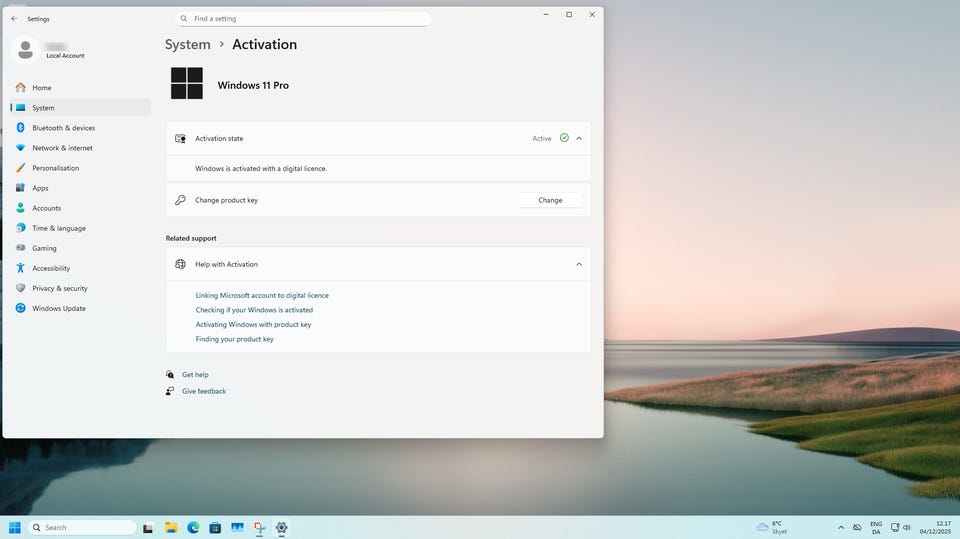Open Accessibility settings page
This screenshot has height=539, width=960.
point(51,268)
